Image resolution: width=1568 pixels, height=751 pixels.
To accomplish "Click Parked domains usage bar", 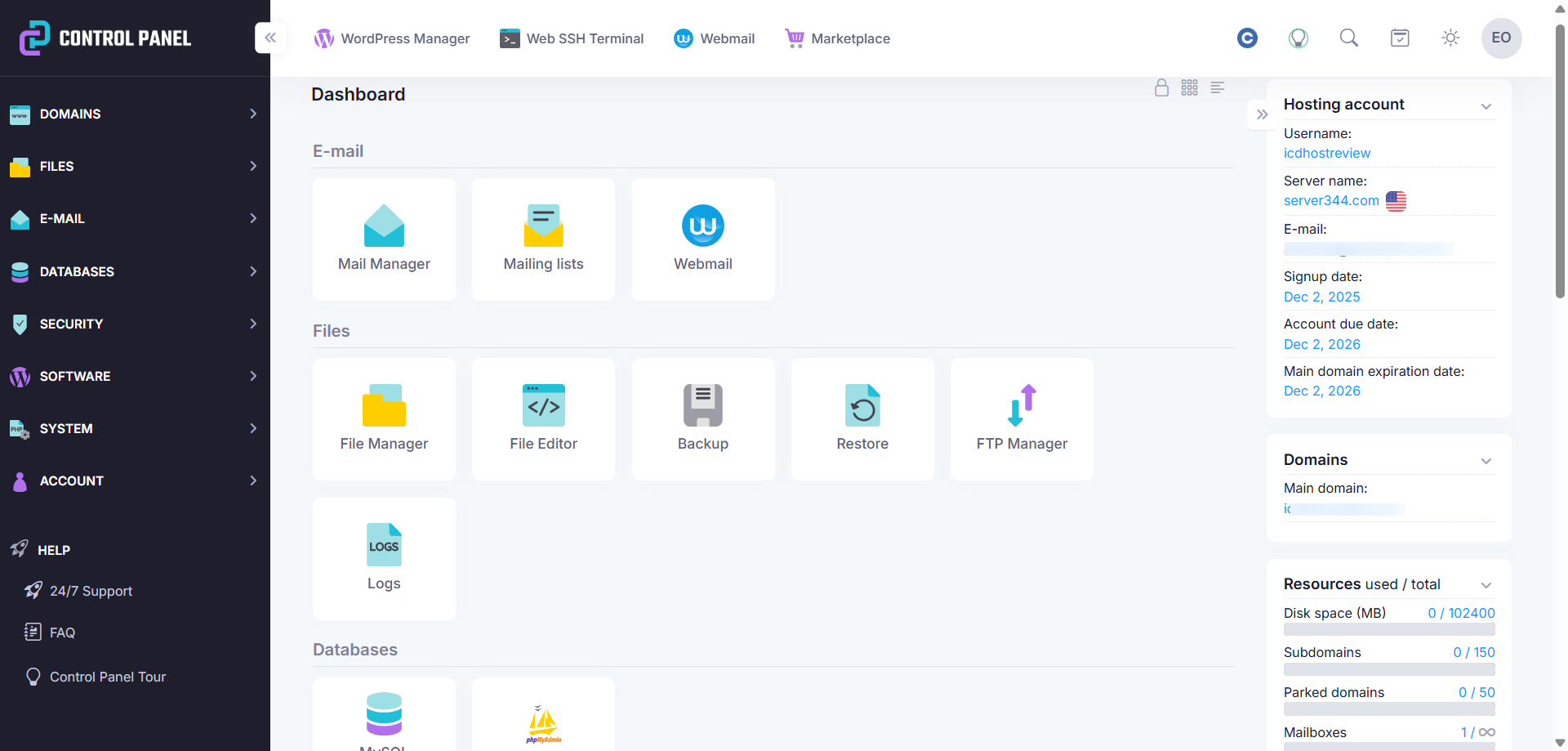I will (x=1389, y=709).
